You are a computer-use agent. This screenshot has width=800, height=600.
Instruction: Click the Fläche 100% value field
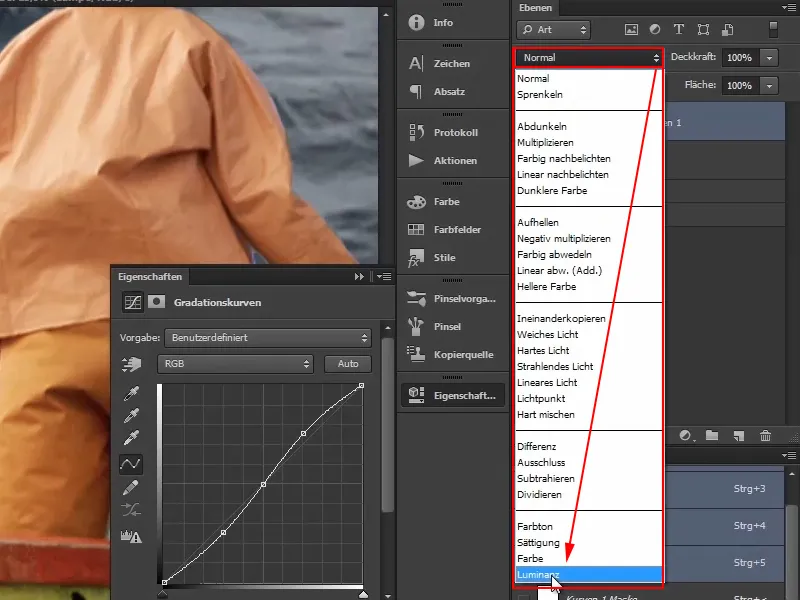coord(740,85)
